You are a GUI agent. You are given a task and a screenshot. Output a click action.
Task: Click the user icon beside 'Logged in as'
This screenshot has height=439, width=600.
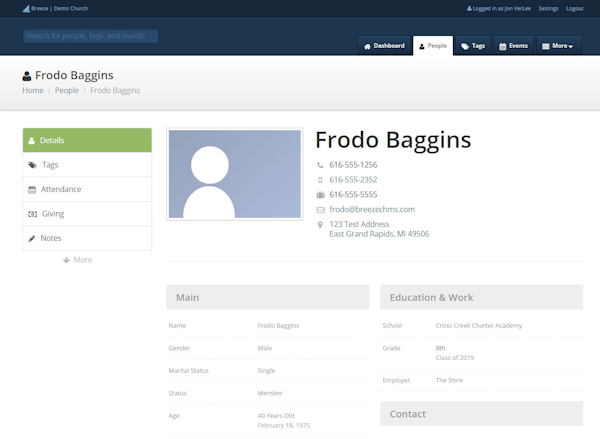(x=469, y=8)
